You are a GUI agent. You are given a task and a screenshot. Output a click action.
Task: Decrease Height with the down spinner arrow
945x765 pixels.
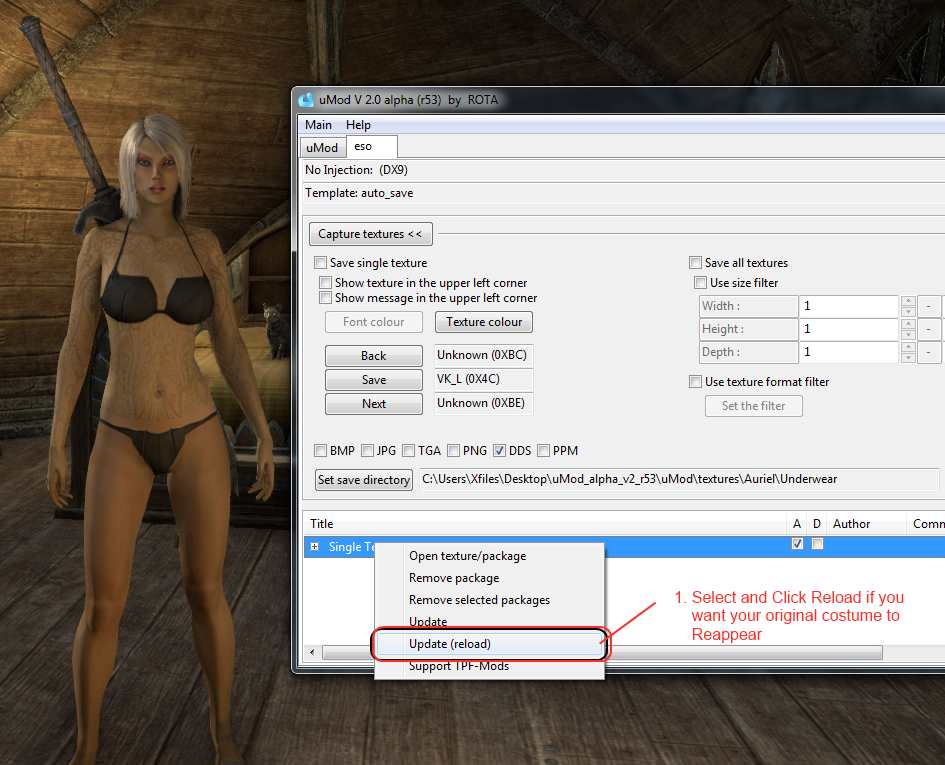tap(908, 335)
